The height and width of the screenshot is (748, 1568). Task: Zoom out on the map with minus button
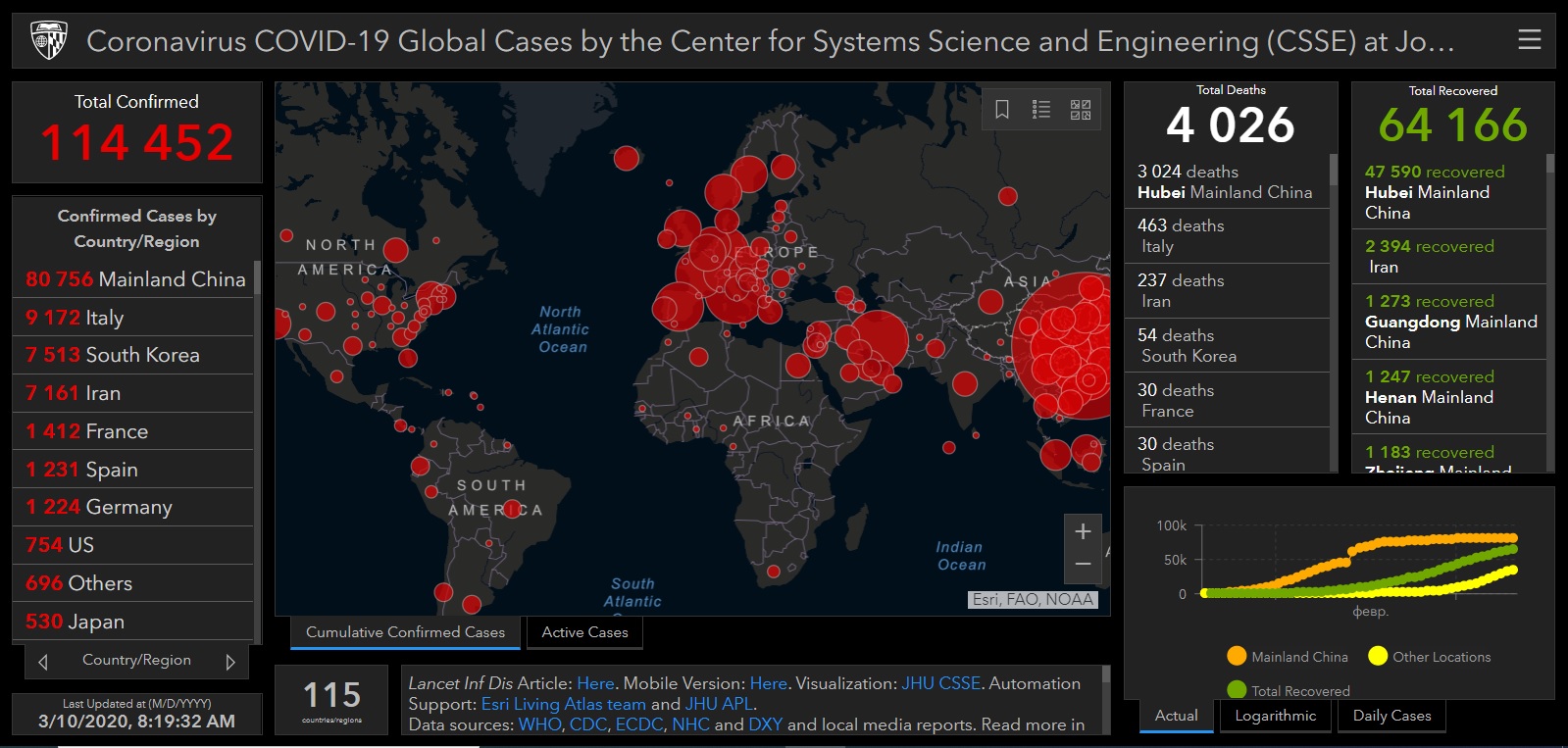tap(1083, 565)
